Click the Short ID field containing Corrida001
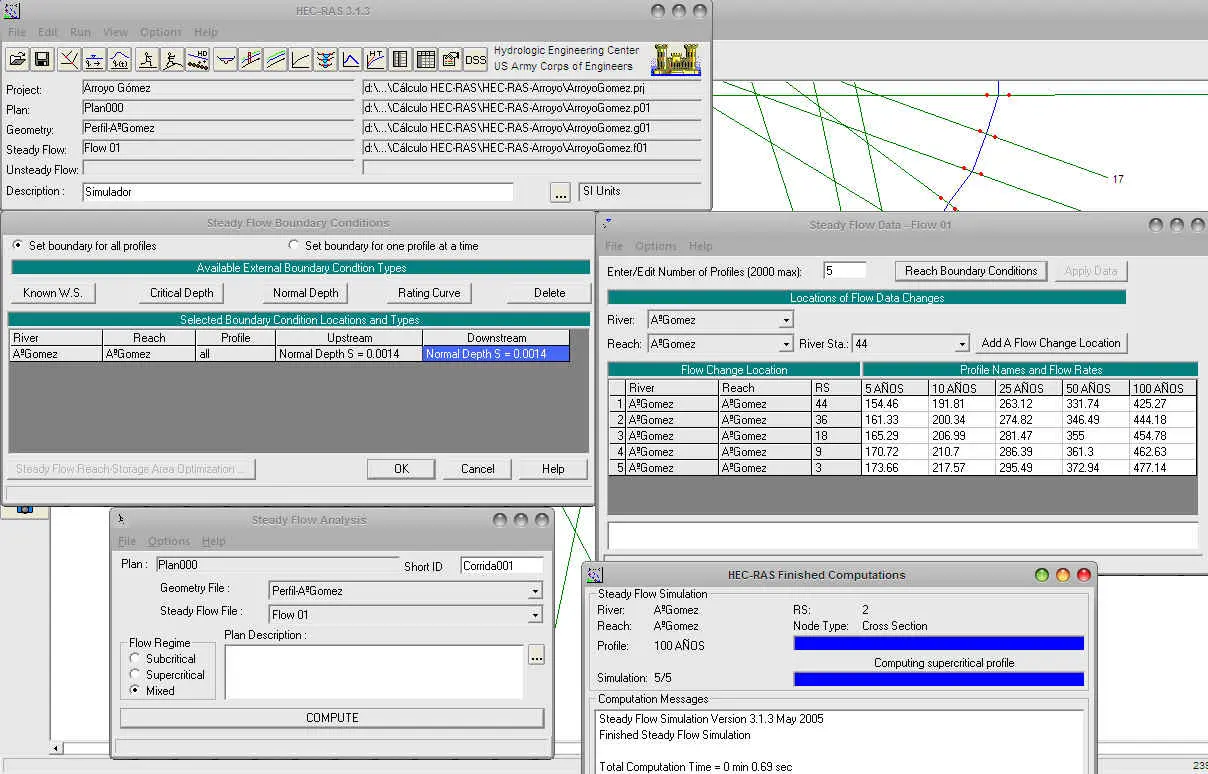1208x774 pixels. (502, 565)
